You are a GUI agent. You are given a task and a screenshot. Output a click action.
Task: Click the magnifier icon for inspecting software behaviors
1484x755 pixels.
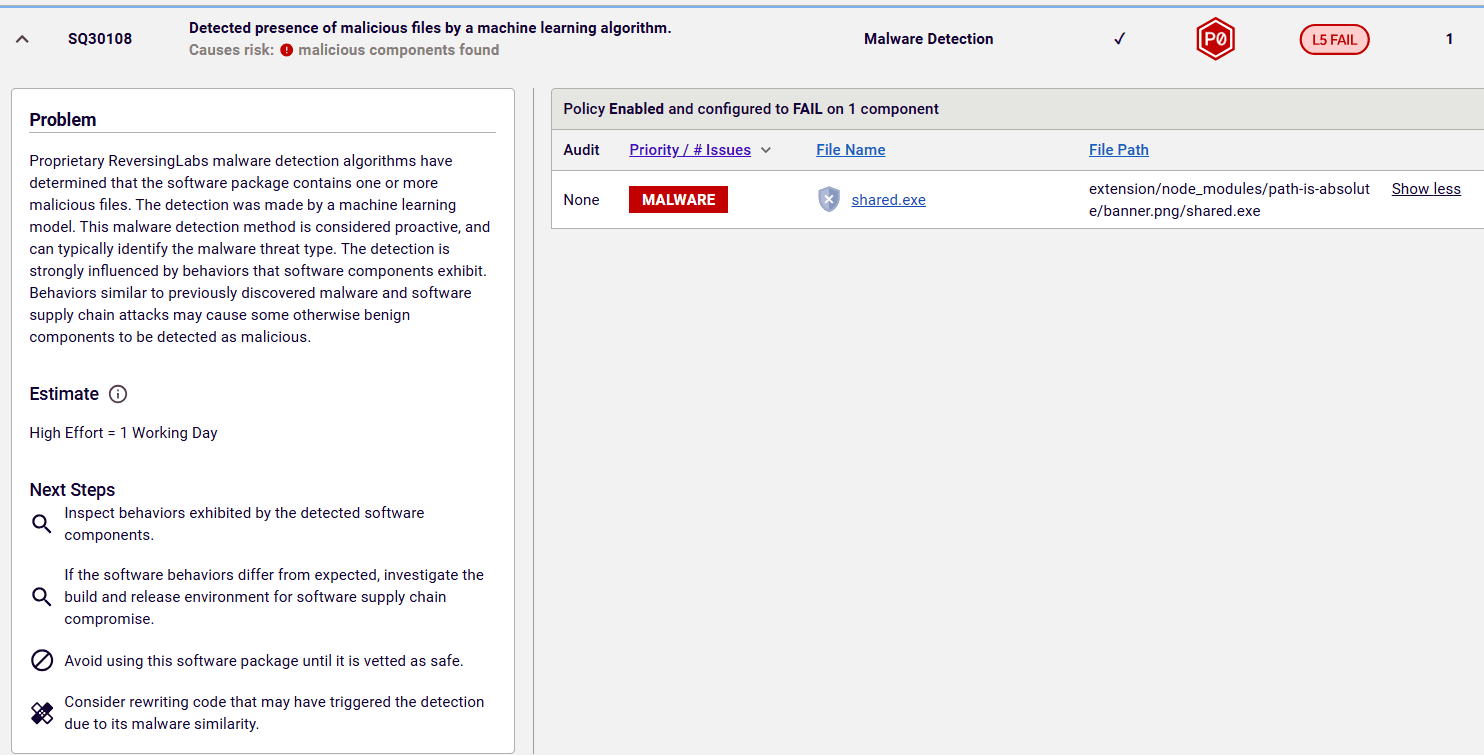pyautogui.click(x=41, y=523)
